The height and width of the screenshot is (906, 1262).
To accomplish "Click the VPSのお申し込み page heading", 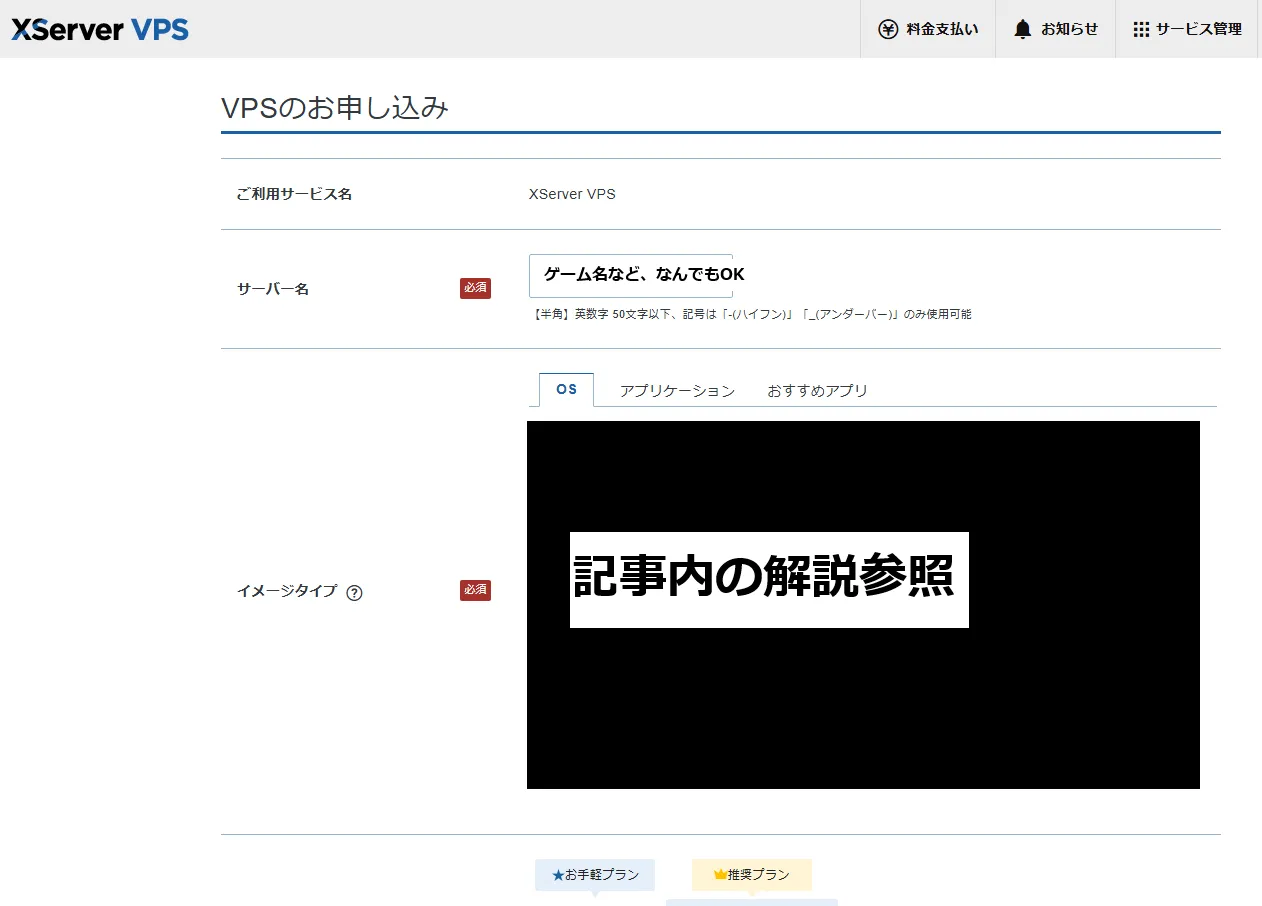I will pos(335,108).
